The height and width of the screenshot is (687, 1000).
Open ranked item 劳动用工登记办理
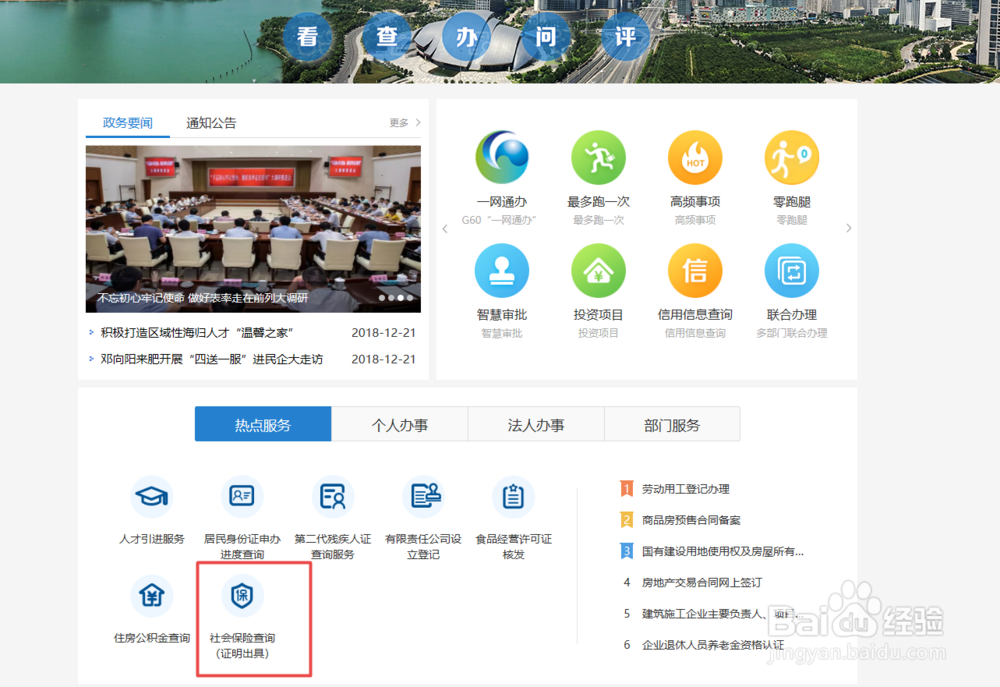(686, 489)
